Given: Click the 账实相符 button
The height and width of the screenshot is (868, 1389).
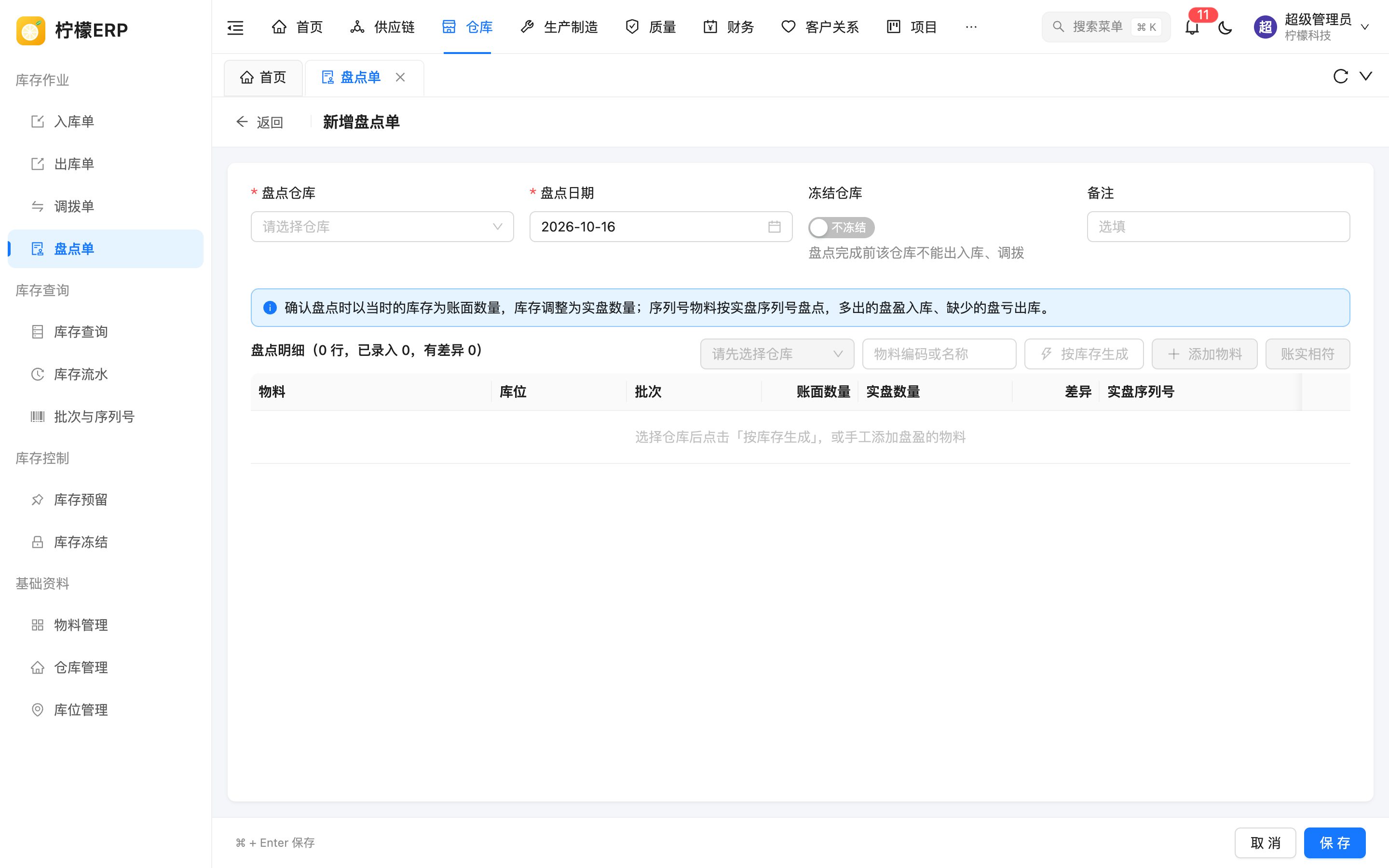Looking at the screenshot, I should pyautogui.click(x=1307, y=354).
